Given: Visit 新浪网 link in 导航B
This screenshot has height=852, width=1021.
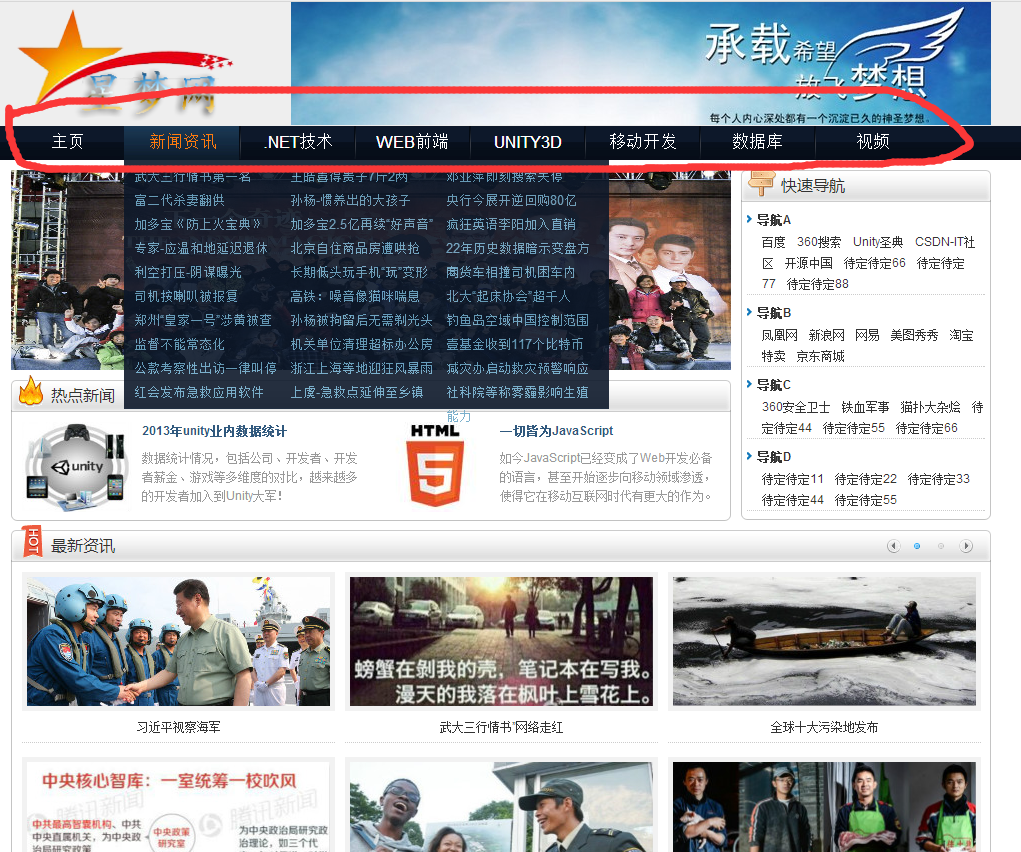Looking at the screenshot, I should (826, 335).
